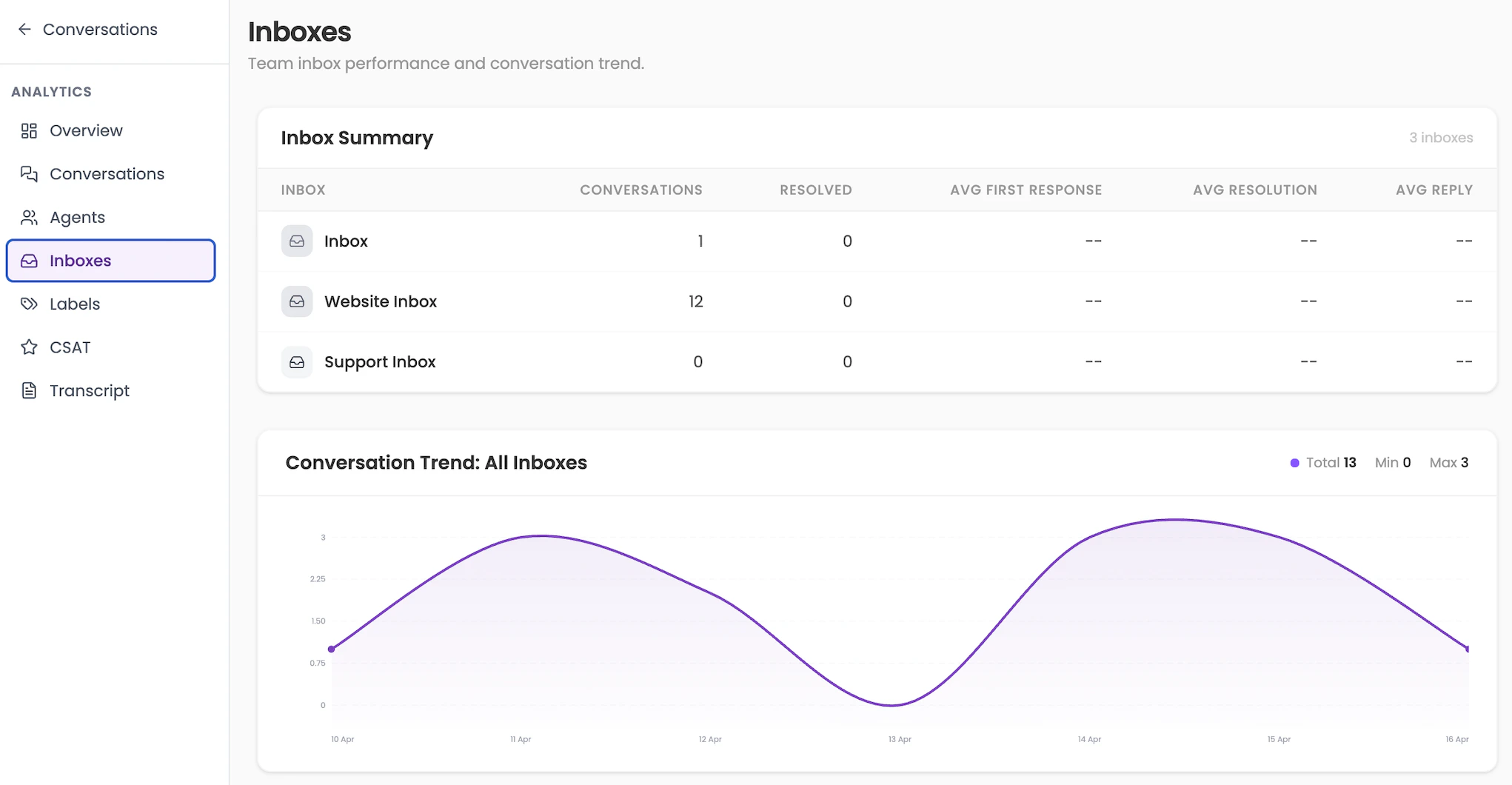Image resolution: width=1512 pixels, height=785 pixels.
Task: Click the Inboxes tray icon in sidebar
Action: coord(29,261)
